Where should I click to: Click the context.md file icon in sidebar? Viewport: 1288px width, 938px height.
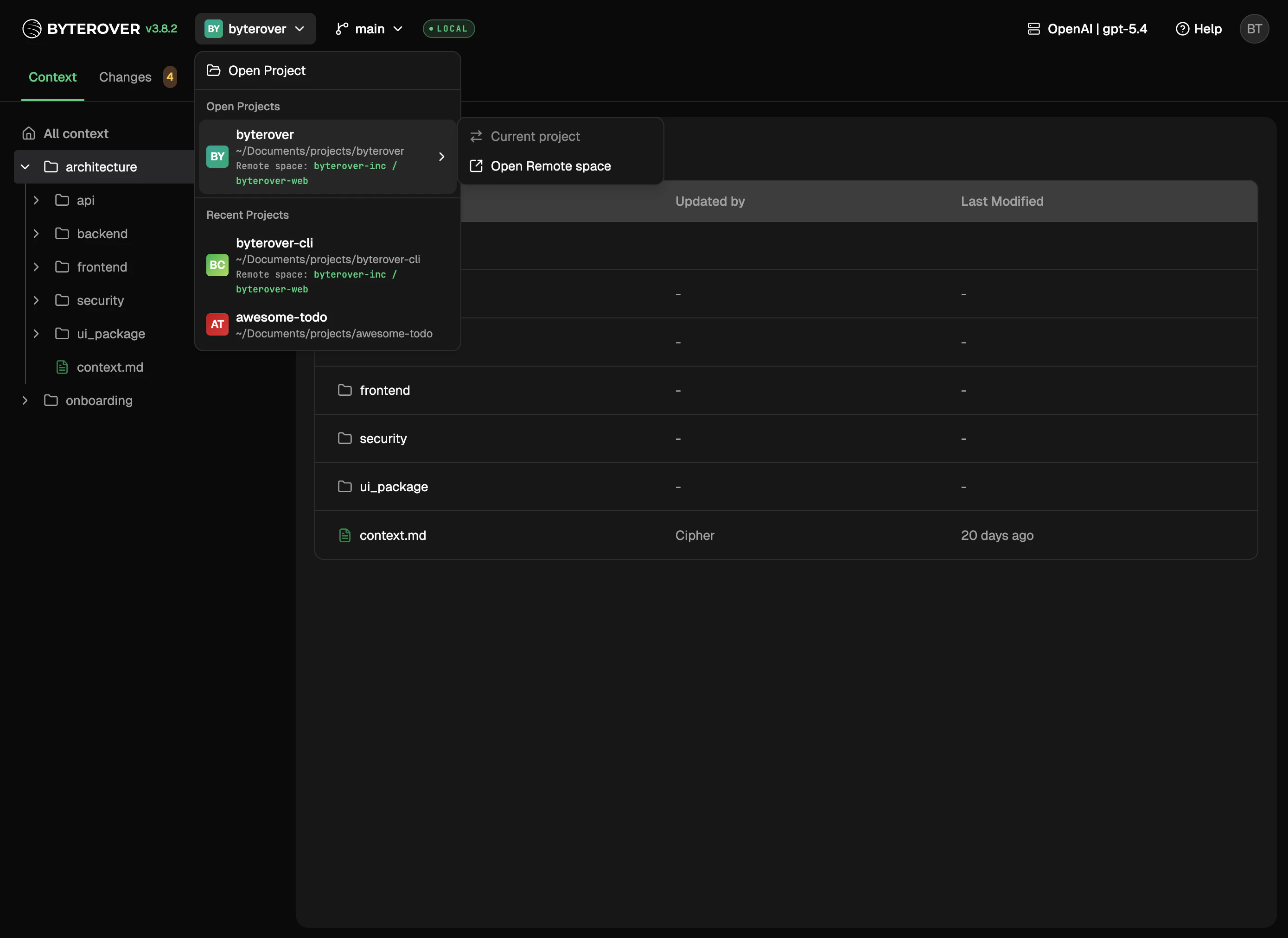tap(62, 367)
